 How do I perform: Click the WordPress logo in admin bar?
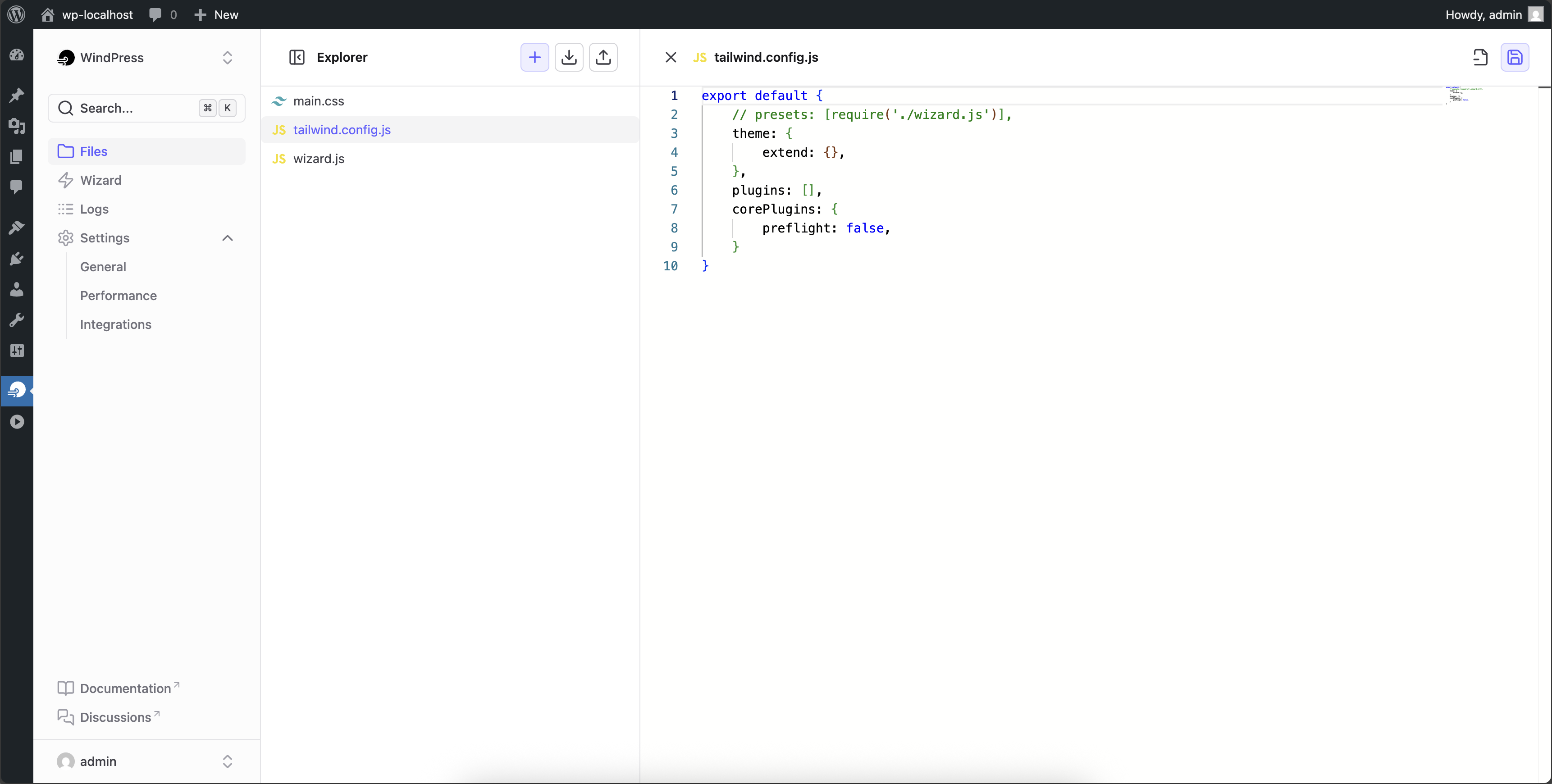[16, 14]
